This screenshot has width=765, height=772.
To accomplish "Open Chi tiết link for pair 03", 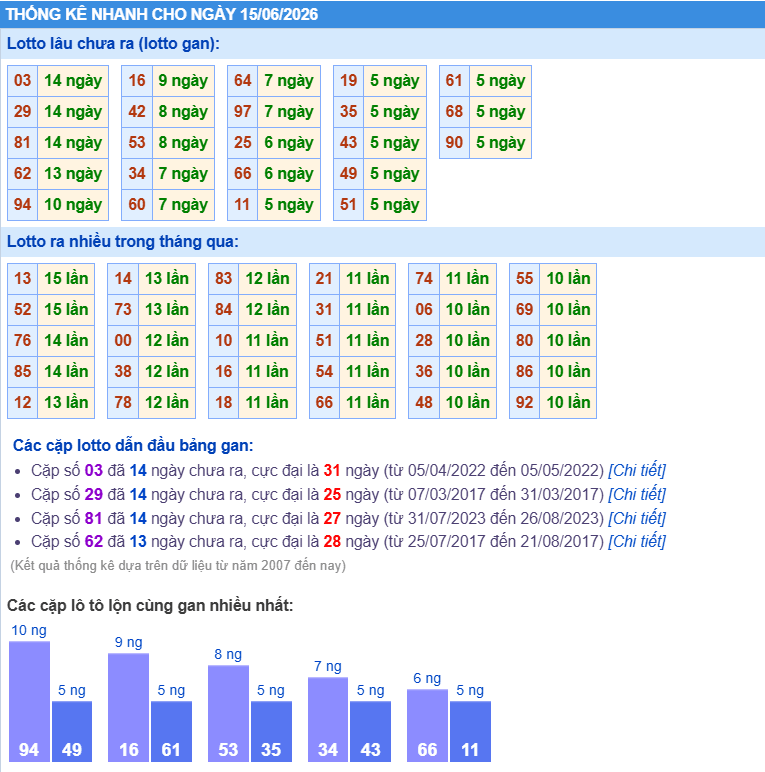I will pos(637,470).
